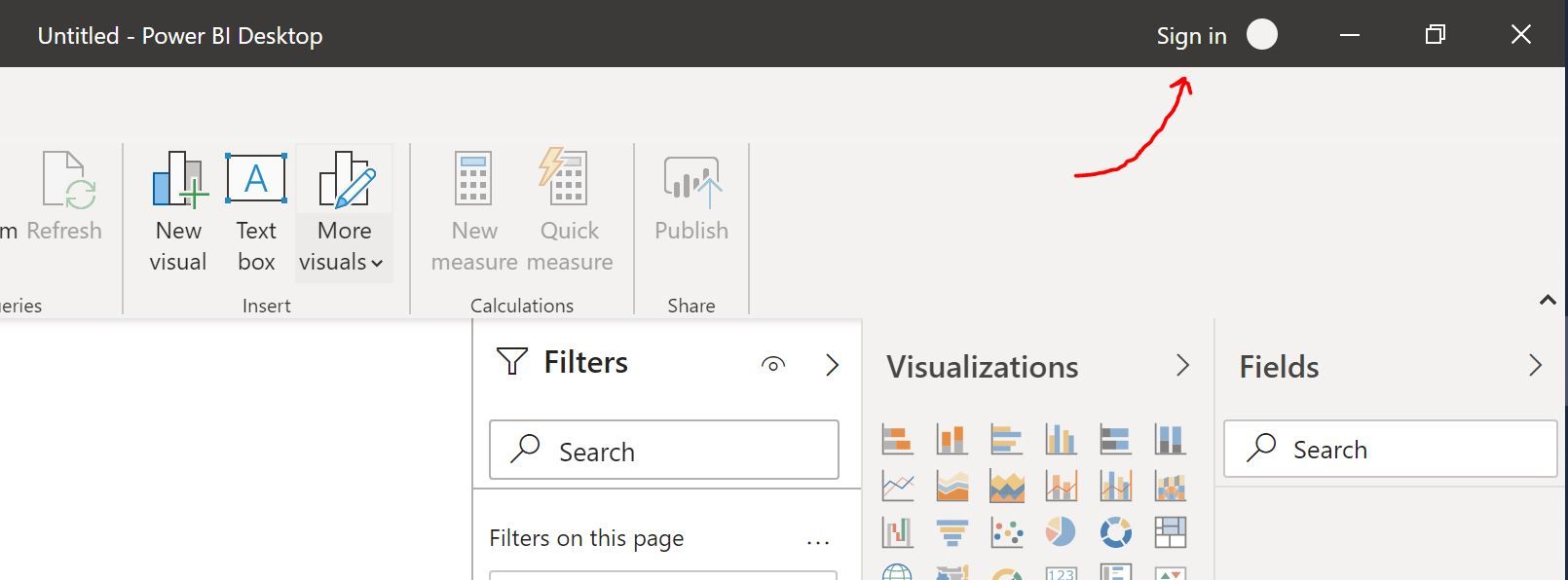
Task: Select the Treemap visual
Action: 1171,532
